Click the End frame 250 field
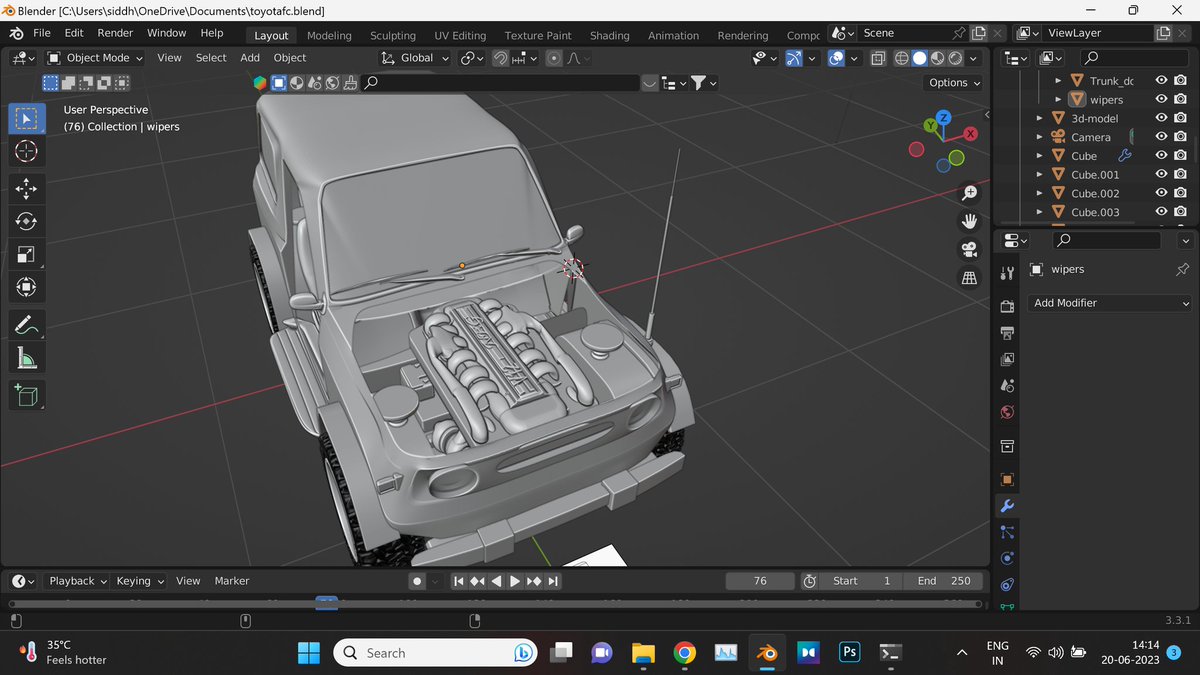The width and height of the screenshot is (1200, 675). click(943, 581)
